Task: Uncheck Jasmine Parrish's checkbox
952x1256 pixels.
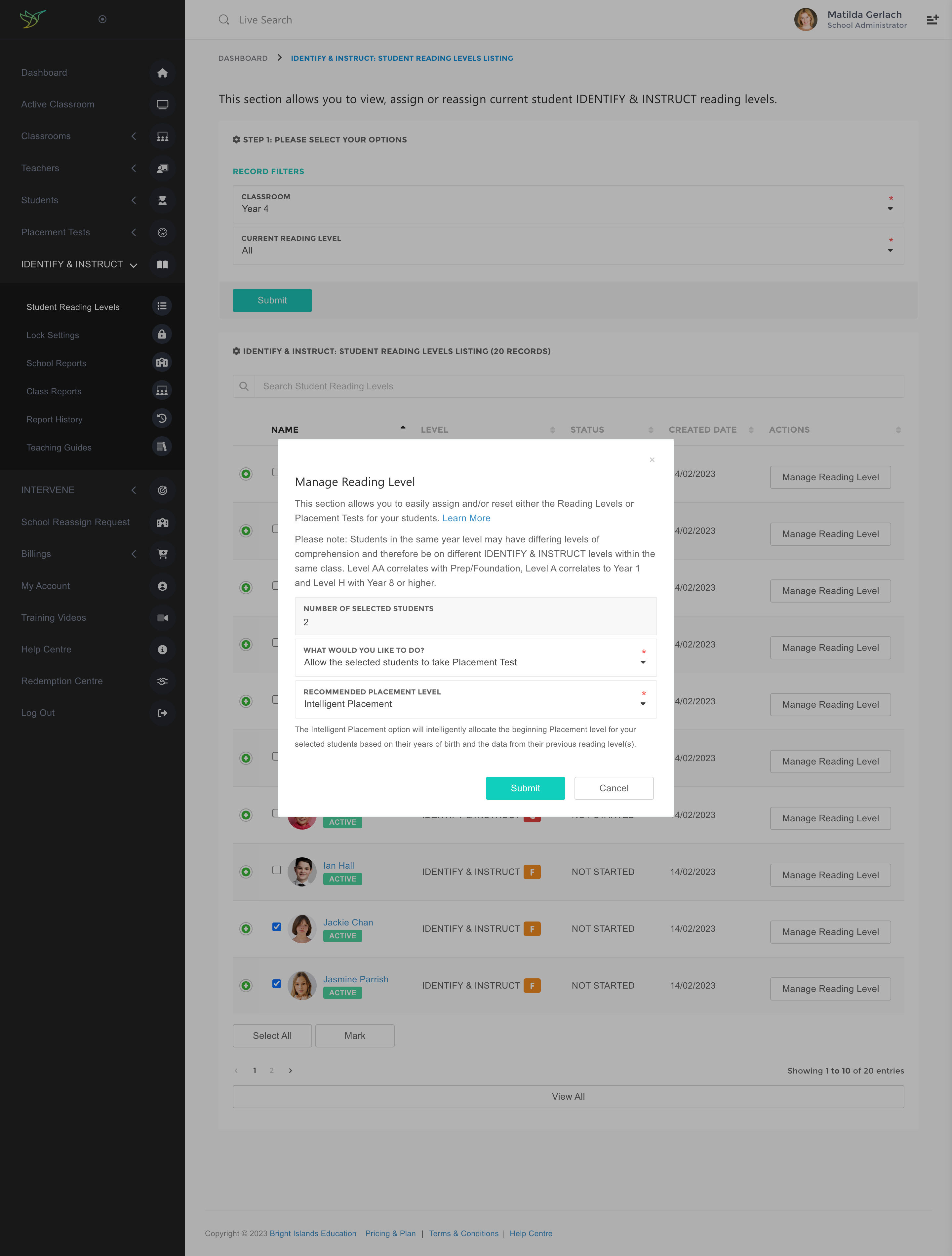Action: tap(277, 983)
